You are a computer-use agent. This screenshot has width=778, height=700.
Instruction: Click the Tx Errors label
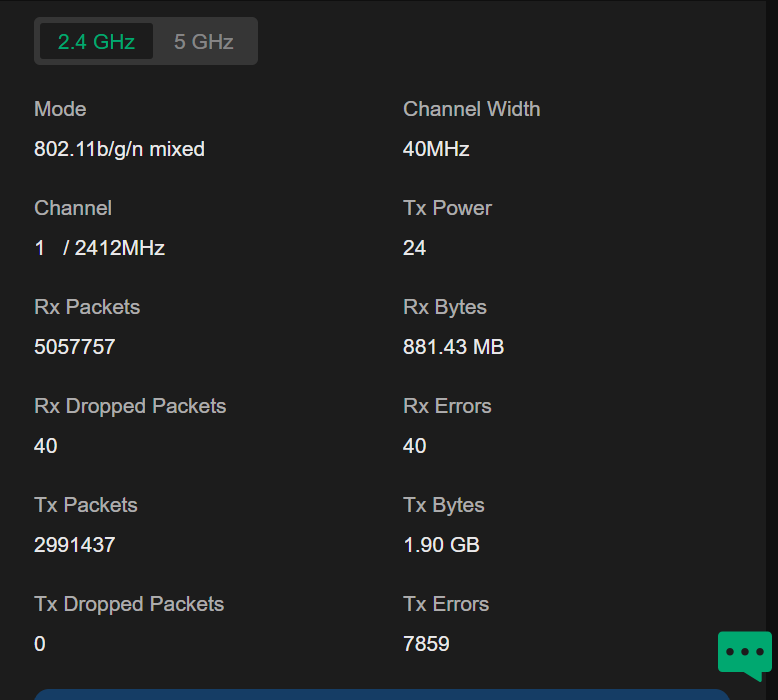(x=446, y=604)
